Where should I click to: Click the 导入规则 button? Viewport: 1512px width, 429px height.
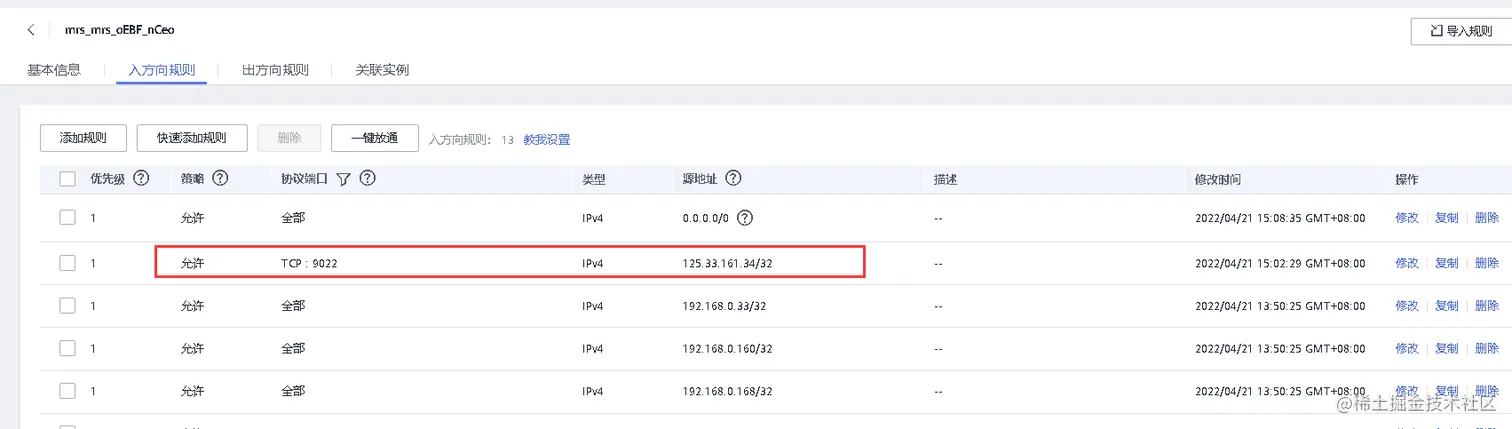pyautogui.click(x=1461, y=31)
